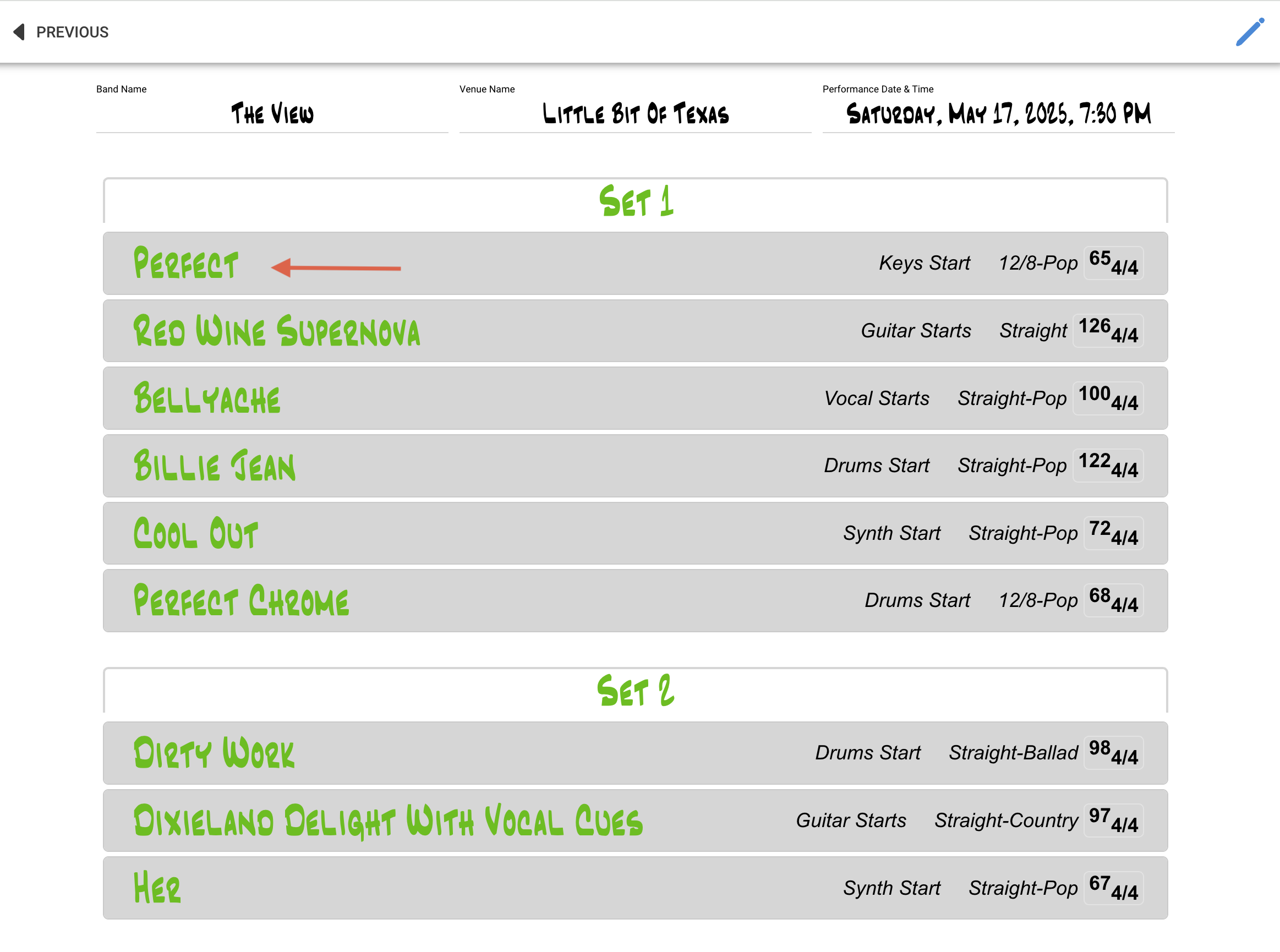The height and width of the screenshot is (952, 1280).
Task: Click the 4/4 time signature on Bellyache
Action: [x=1124, y=403]
